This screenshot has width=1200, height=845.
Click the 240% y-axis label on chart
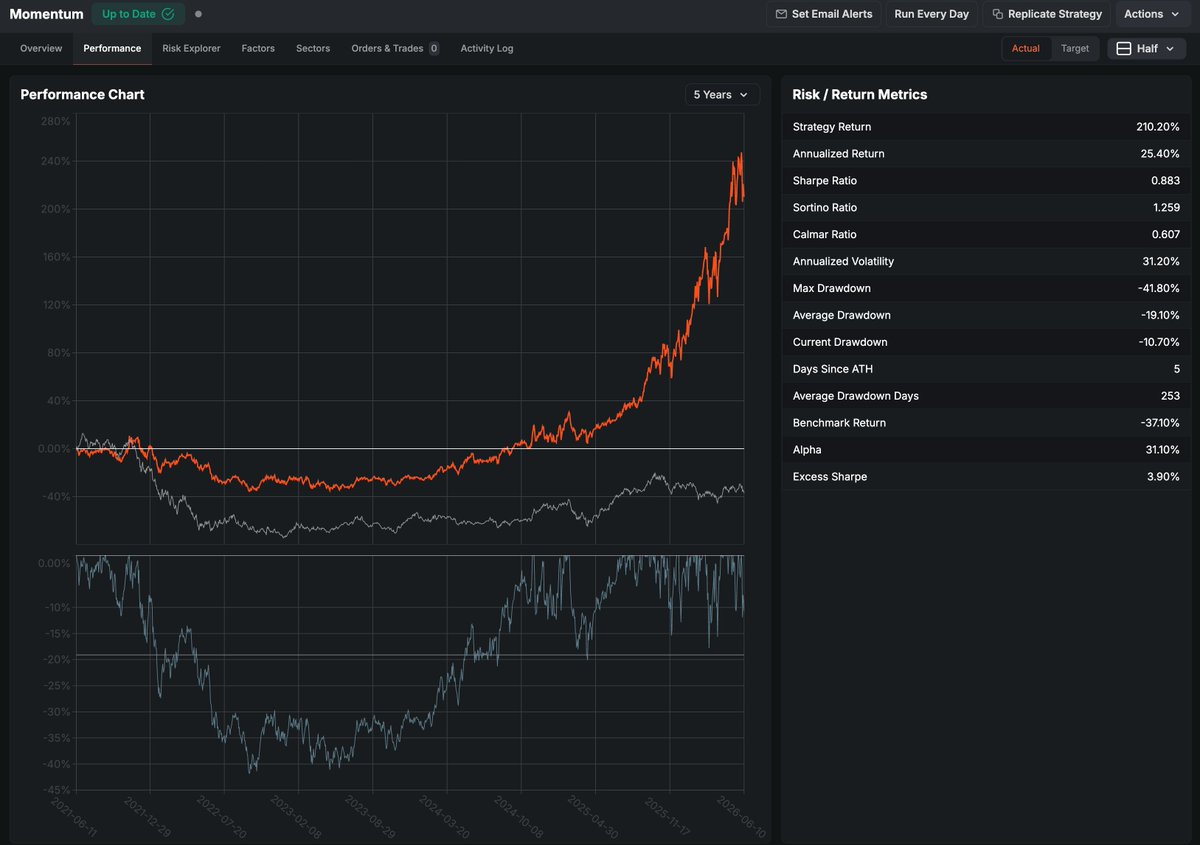pyautogui.click(x=55, y=161)
